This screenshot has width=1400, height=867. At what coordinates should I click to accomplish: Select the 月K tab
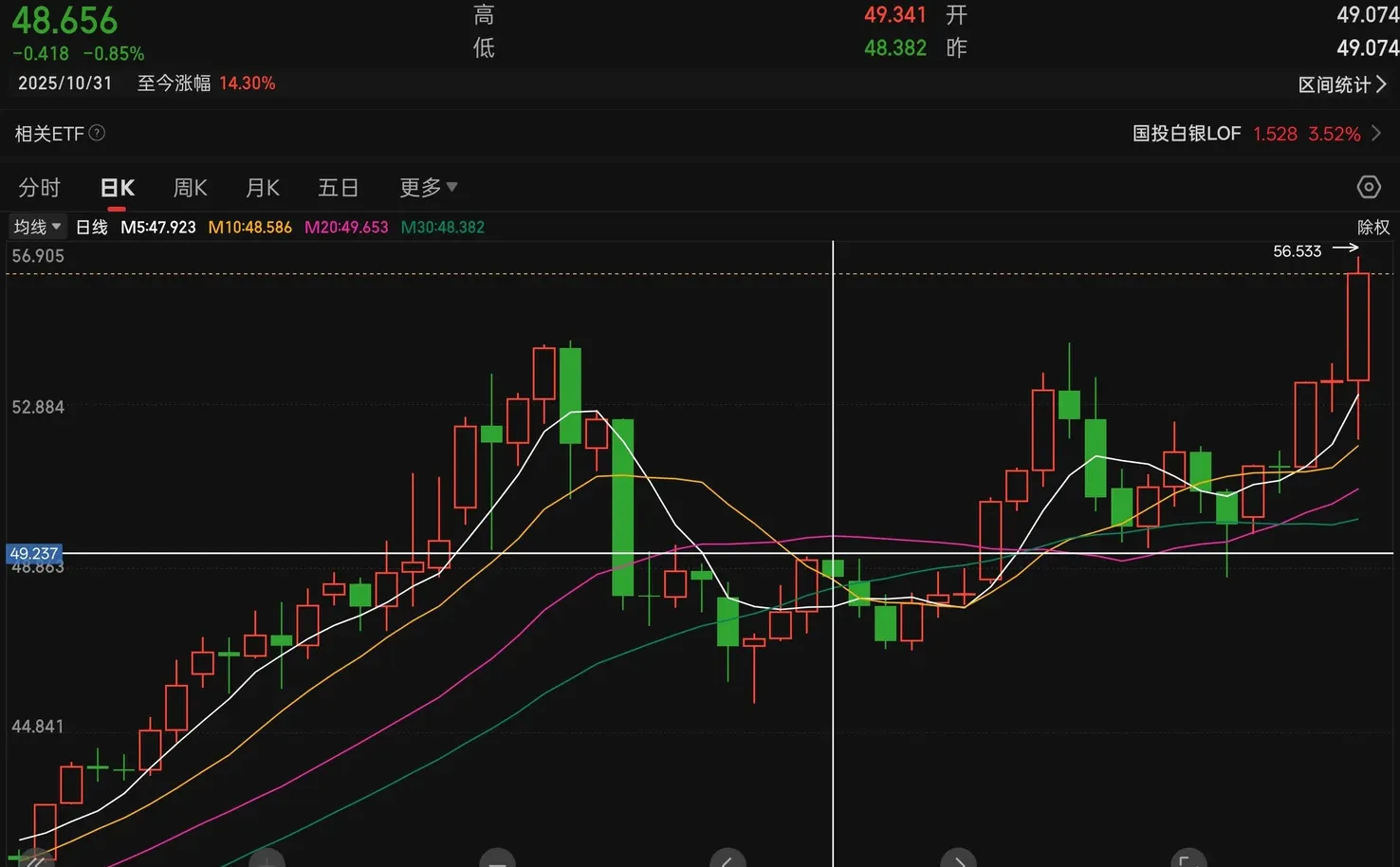[262, 187]
